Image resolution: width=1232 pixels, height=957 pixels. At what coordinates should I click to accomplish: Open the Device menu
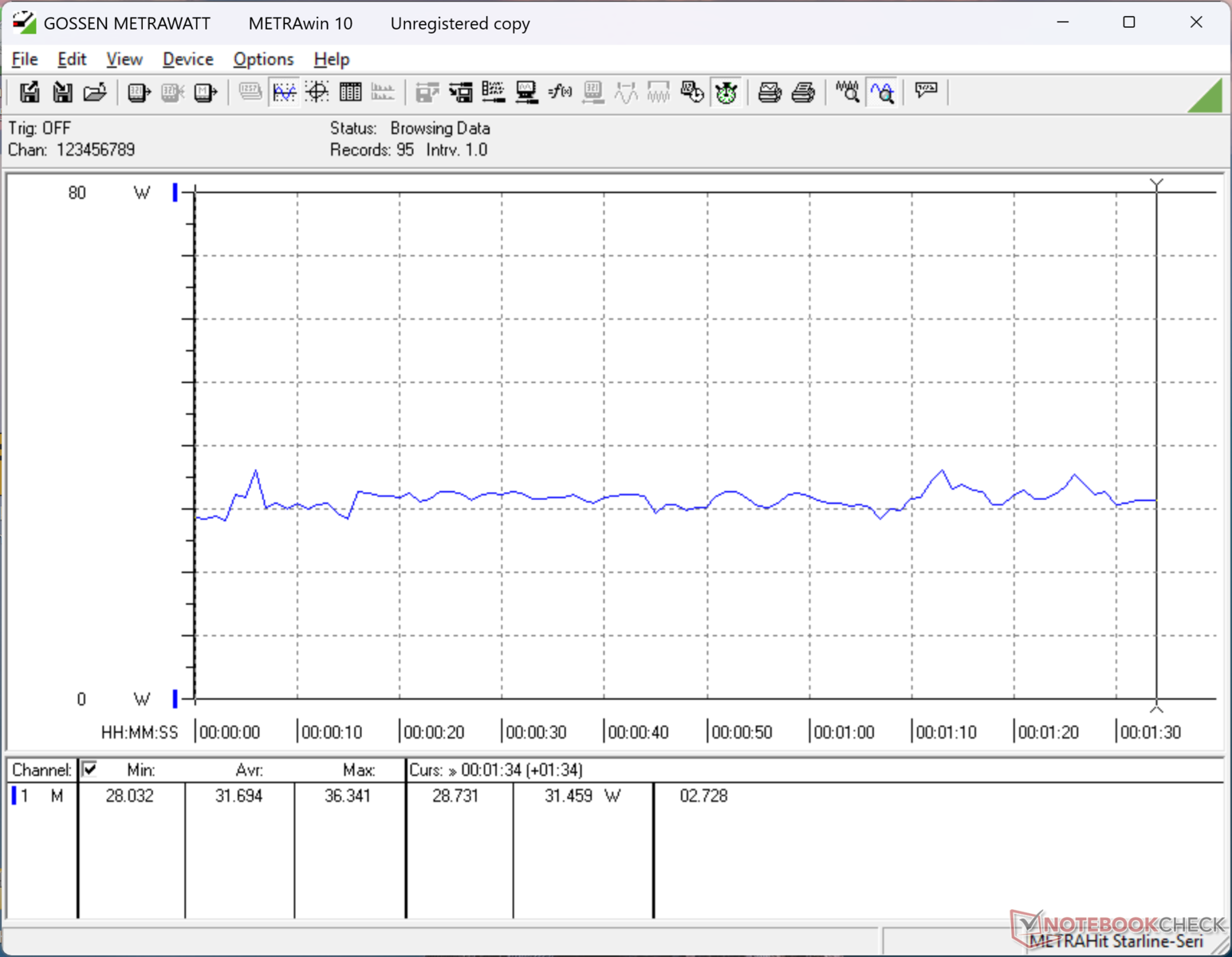tap(187, 59)
